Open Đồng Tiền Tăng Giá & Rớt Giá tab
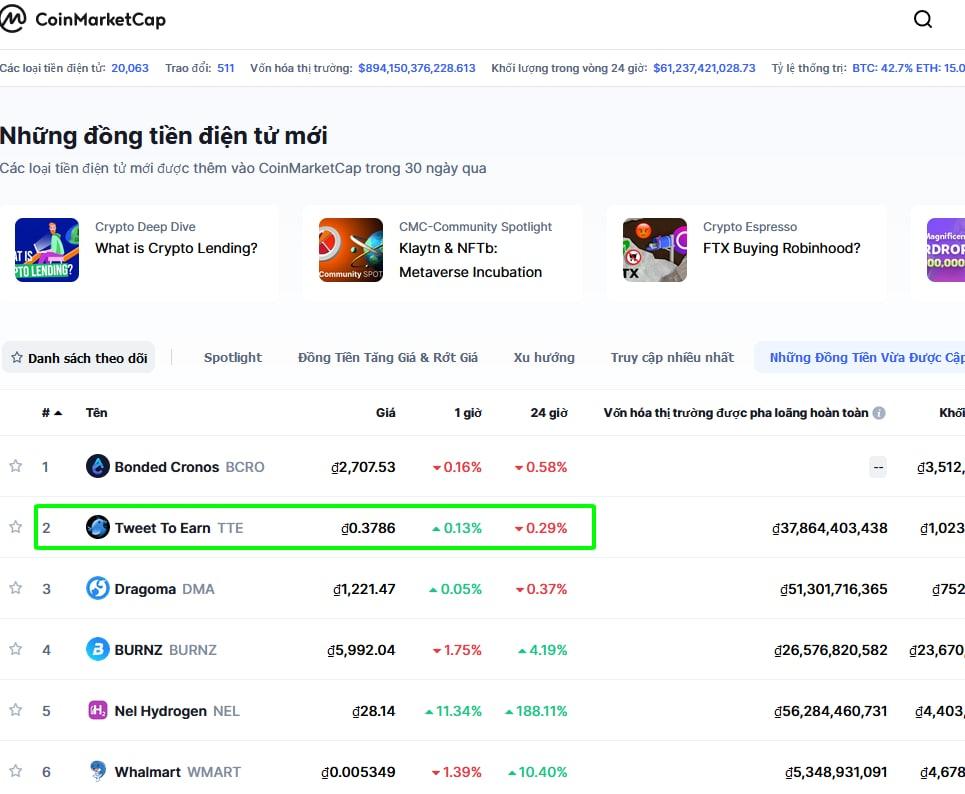Image resolution: width=965 pixels, height=794 pixels. (388, 358)
